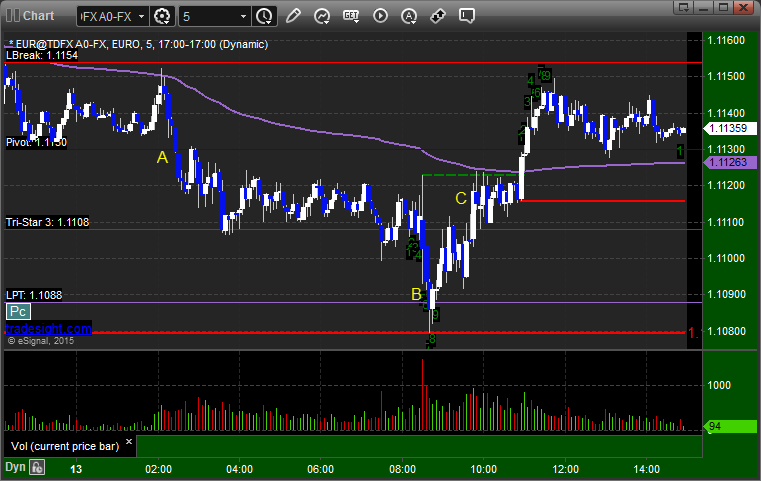Open the time template clock menu

[x=265, y=17]
